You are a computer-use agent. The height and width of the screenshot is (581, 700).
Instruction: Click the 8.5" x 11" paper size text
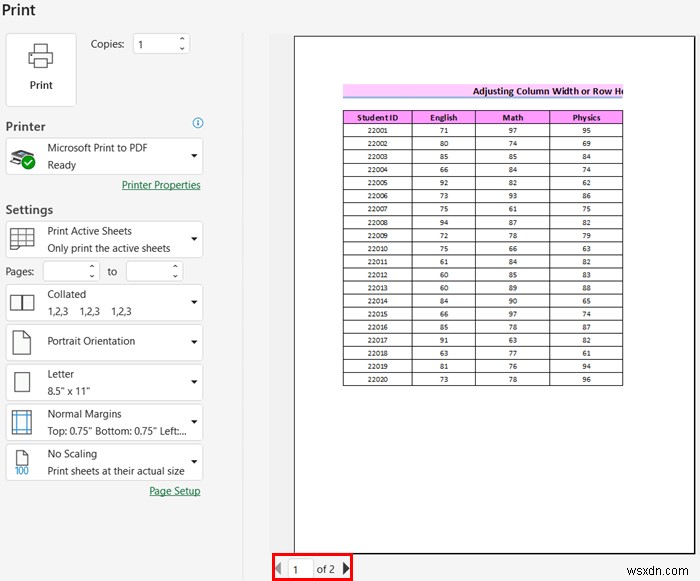coord(69,391)
